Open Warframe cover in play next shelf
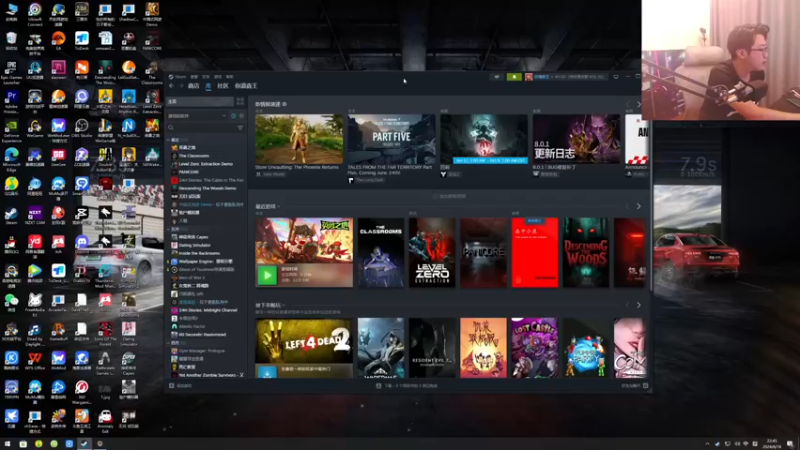The width and height of the screenshot is (800, 450). coord(381,348)
